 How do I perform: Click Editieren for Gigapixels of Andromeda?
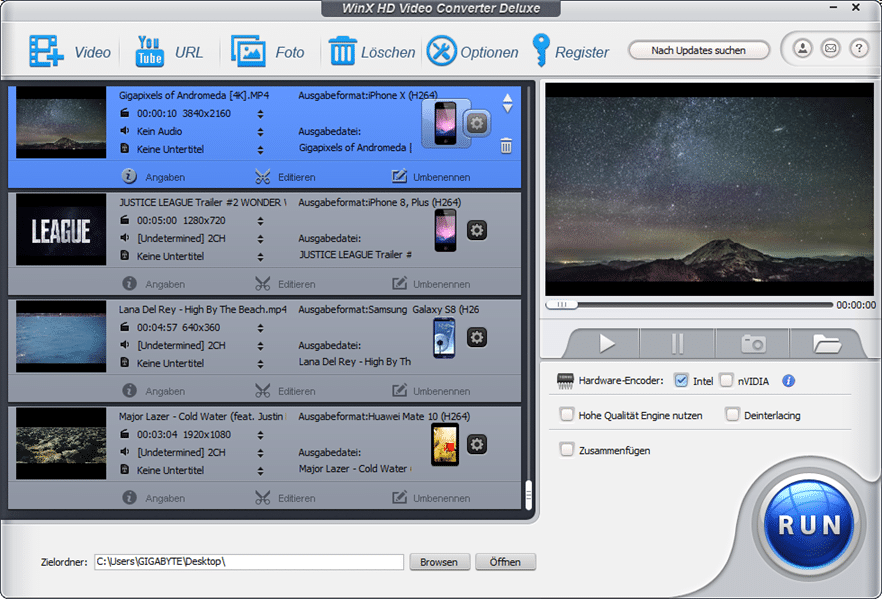click(285, 177)
